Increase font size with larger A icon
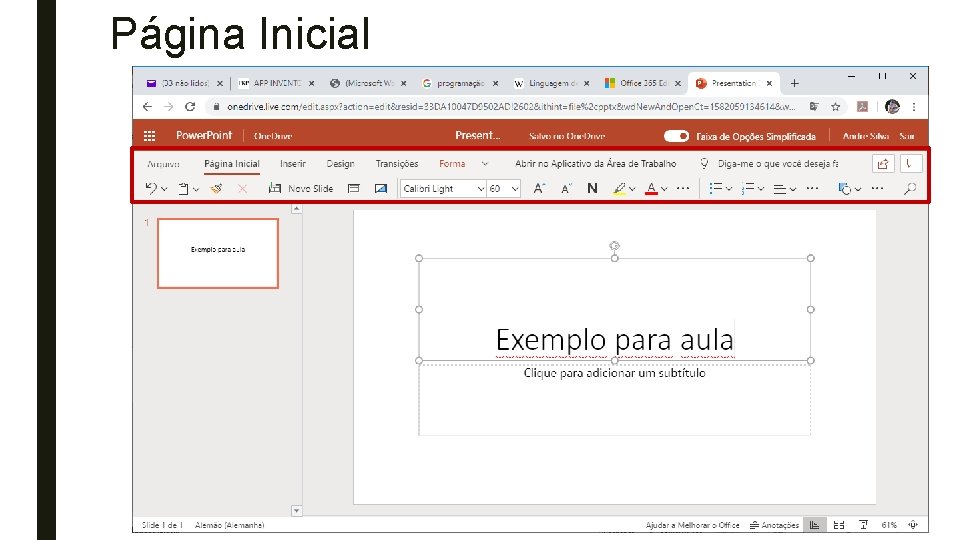This screenshot has height=540, width=960. 539,189
